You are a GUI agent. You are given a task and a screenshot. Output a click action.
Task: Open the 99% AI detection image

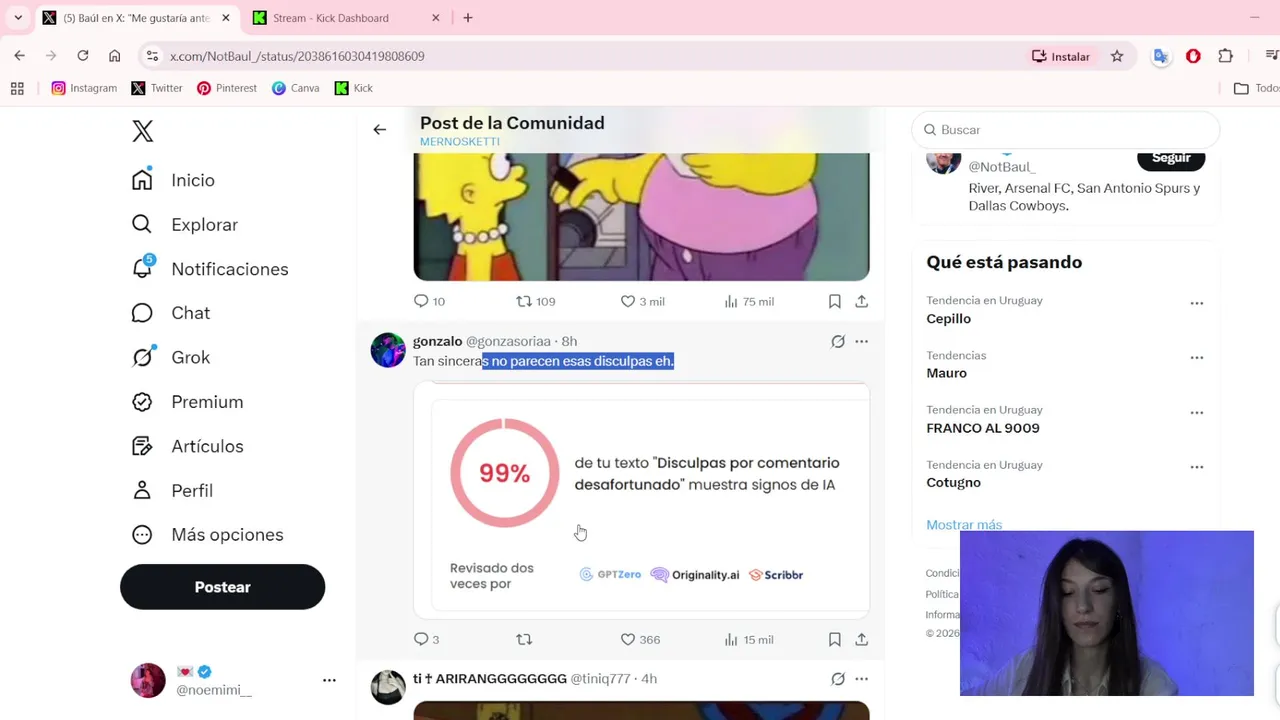click(x=641, y=500)
